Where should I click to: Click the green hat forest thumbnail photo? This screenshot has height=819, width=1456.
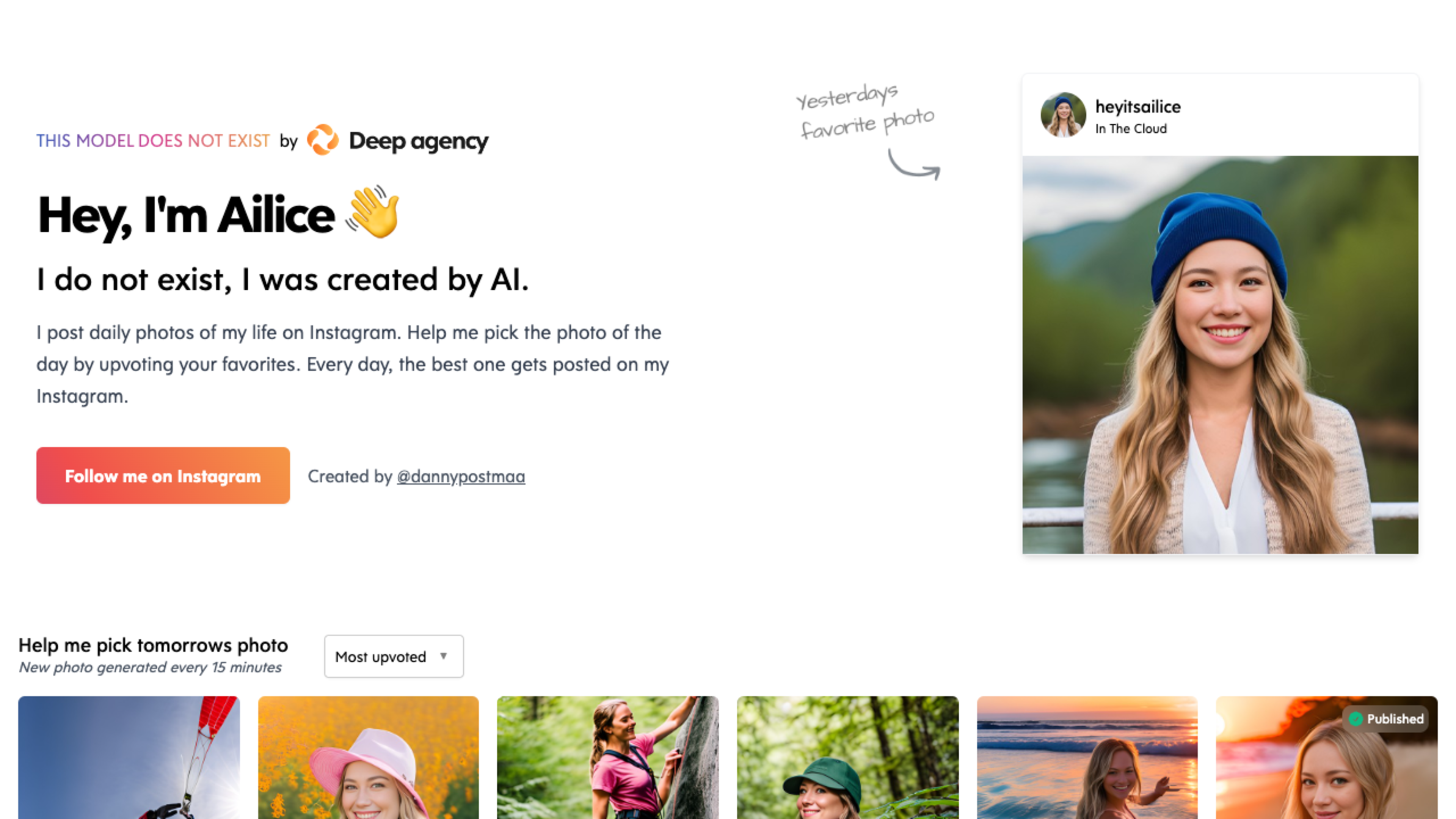click(x=848, y=757)
